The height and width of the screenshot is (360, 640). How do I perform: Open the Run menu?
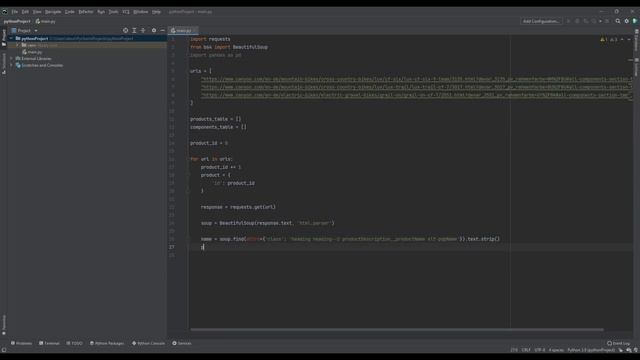tap(101, 12)
